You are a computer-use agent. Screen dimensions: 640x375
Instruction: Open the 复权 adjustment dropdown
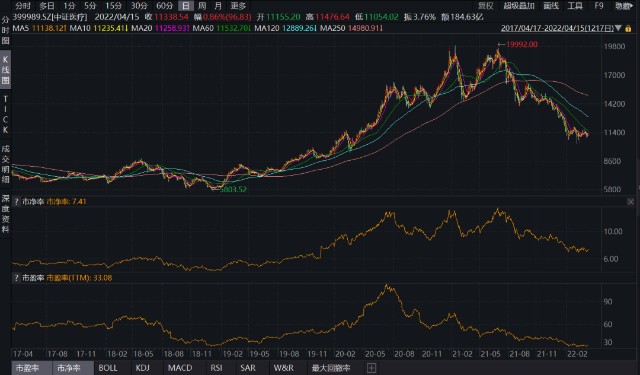pos(486,6)
